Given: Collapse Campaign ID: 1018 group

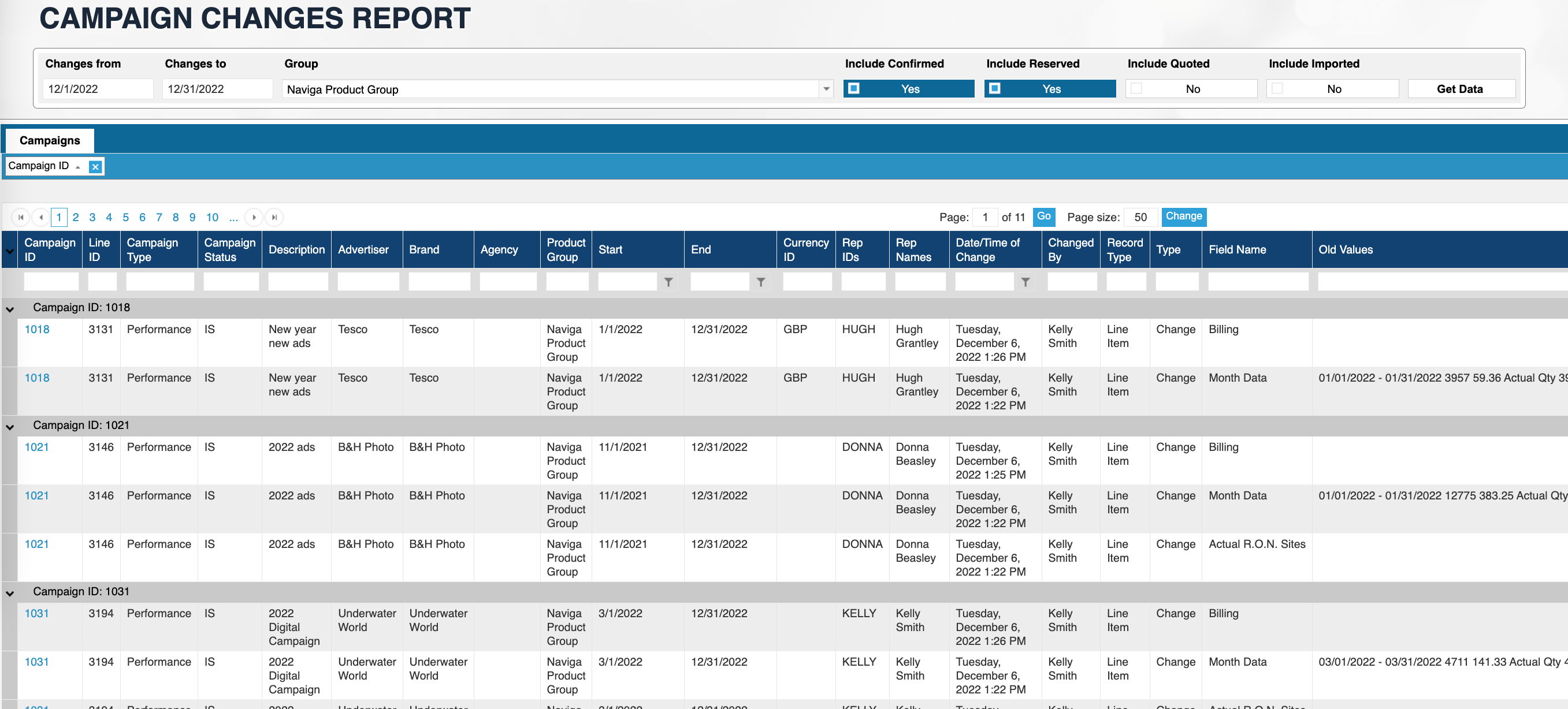Looking at the screenshot, I should (x=10, y=309).
